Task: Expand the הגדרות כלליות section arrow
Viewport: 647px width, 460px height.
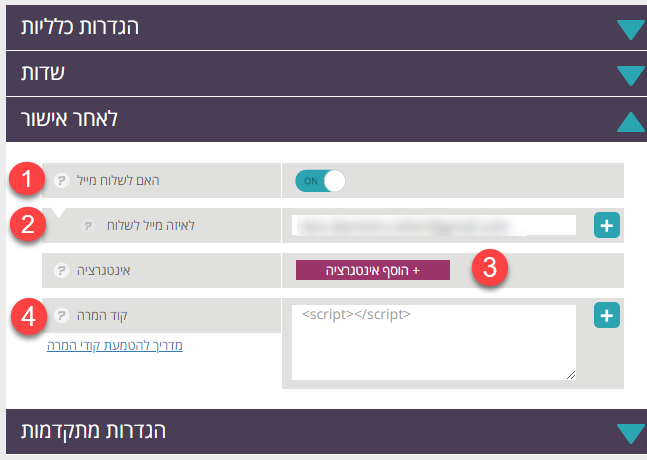Action: 631,29
